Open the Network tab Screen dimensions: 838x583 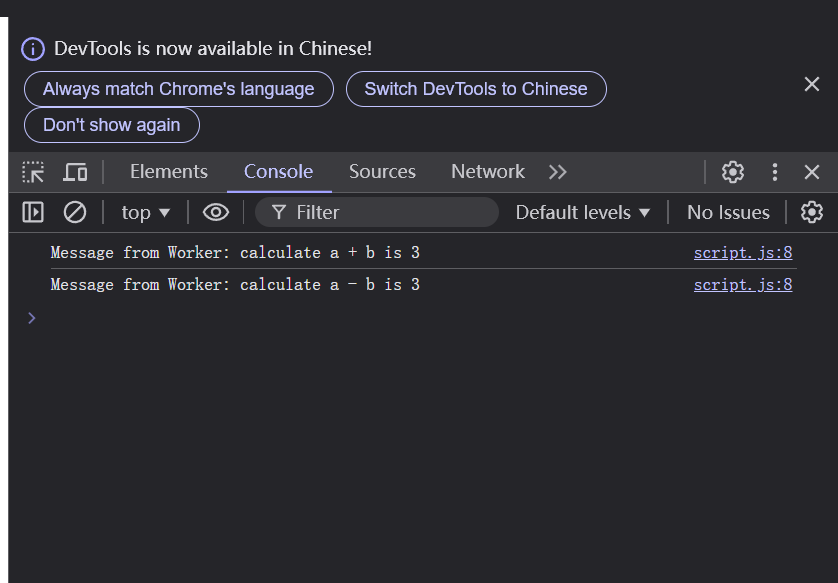(487, 172)
